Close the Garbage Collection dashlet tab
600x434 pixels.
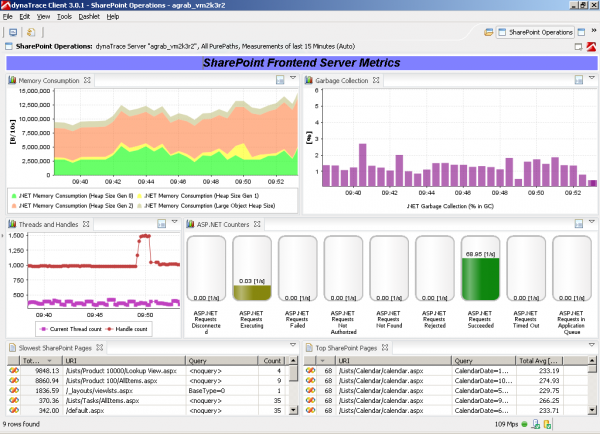(x=376, y=80)
